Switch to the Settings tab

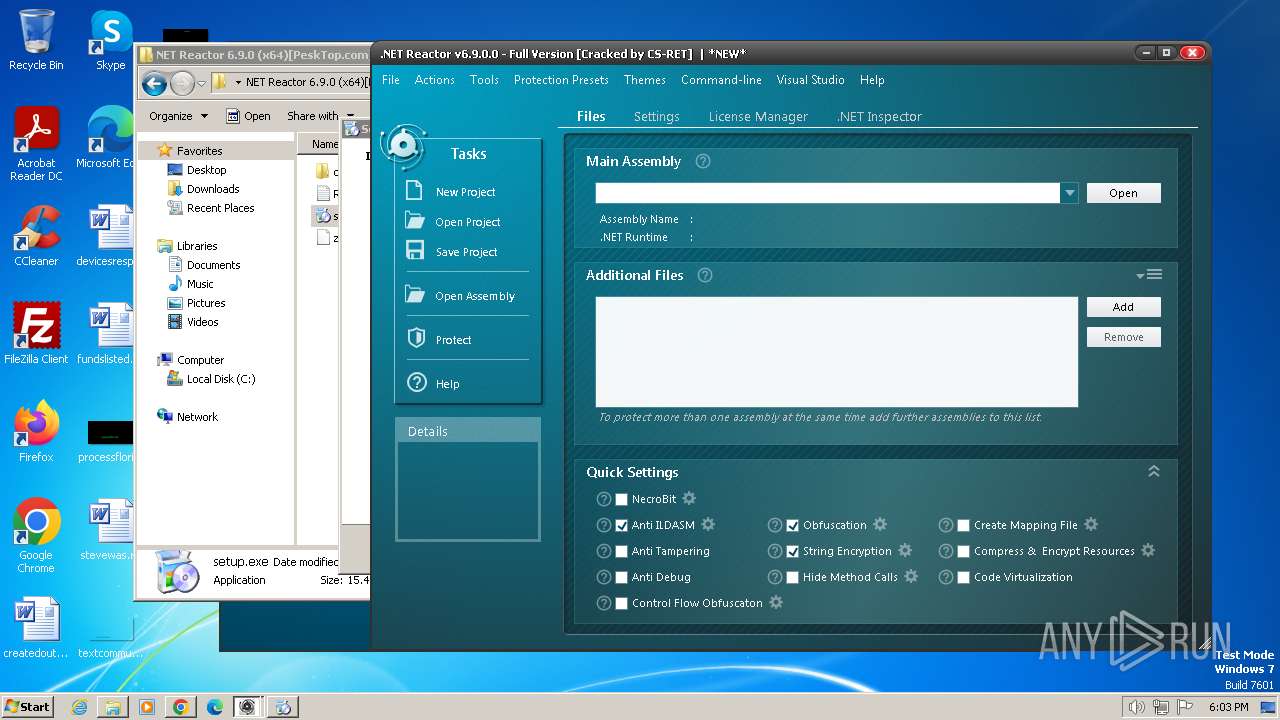point(657,116)
